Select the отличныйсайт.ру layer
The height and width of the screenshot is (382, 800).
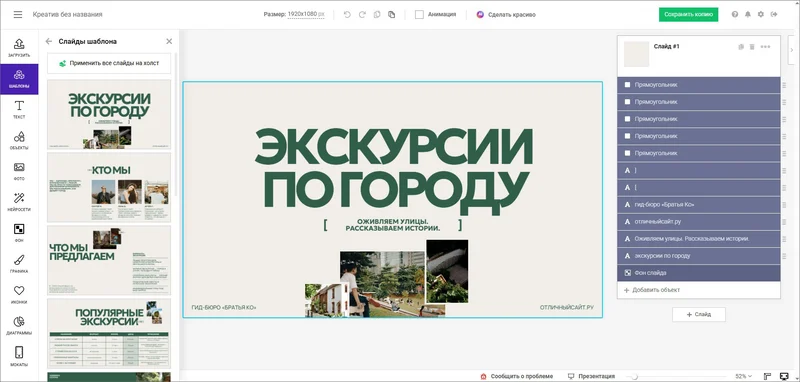pyautogui.click(x=698, y=222)
